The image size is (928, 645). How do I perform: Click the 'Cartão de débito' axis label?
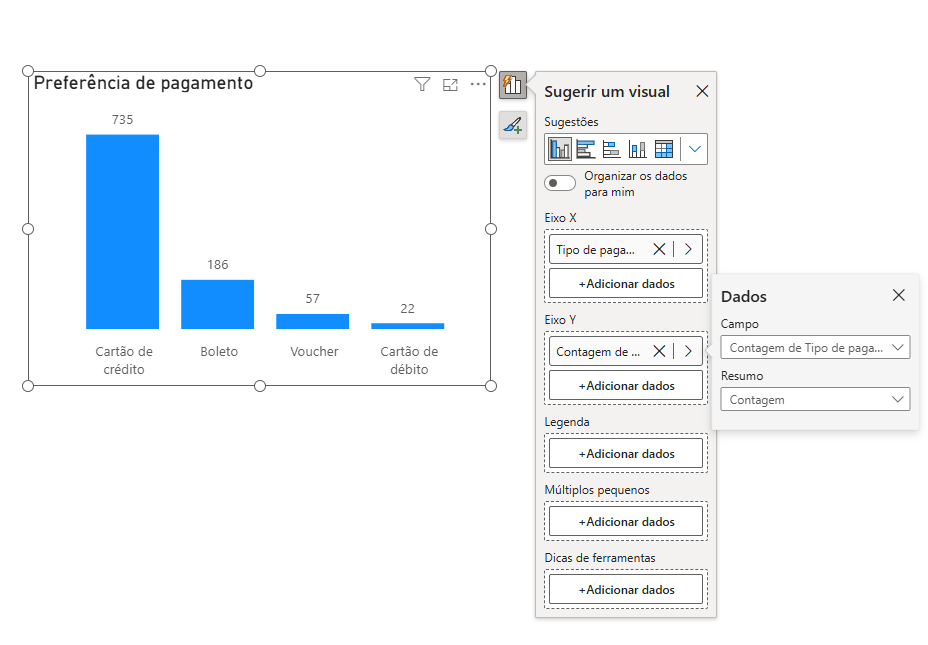(409, 360)
